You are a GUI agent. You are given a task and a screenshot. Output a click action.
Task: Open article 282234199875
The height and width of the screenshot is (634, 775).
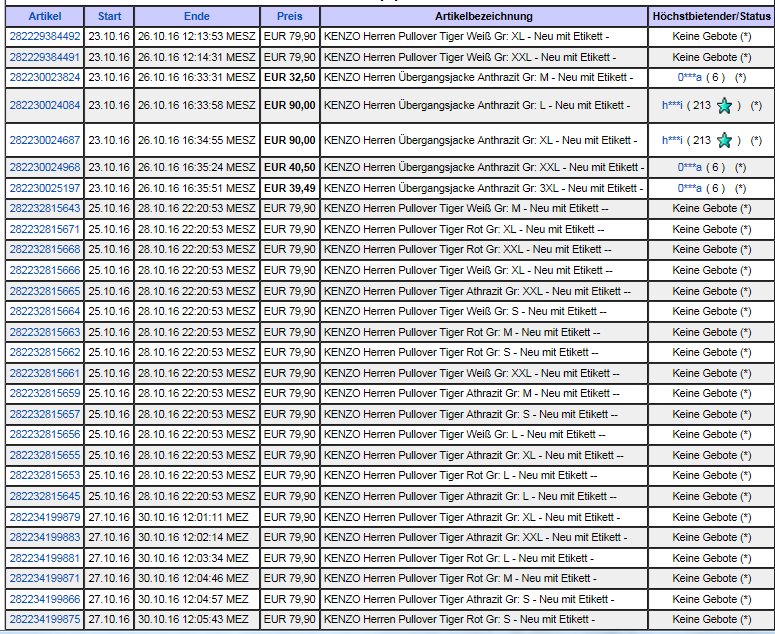(x=44, y=619)
